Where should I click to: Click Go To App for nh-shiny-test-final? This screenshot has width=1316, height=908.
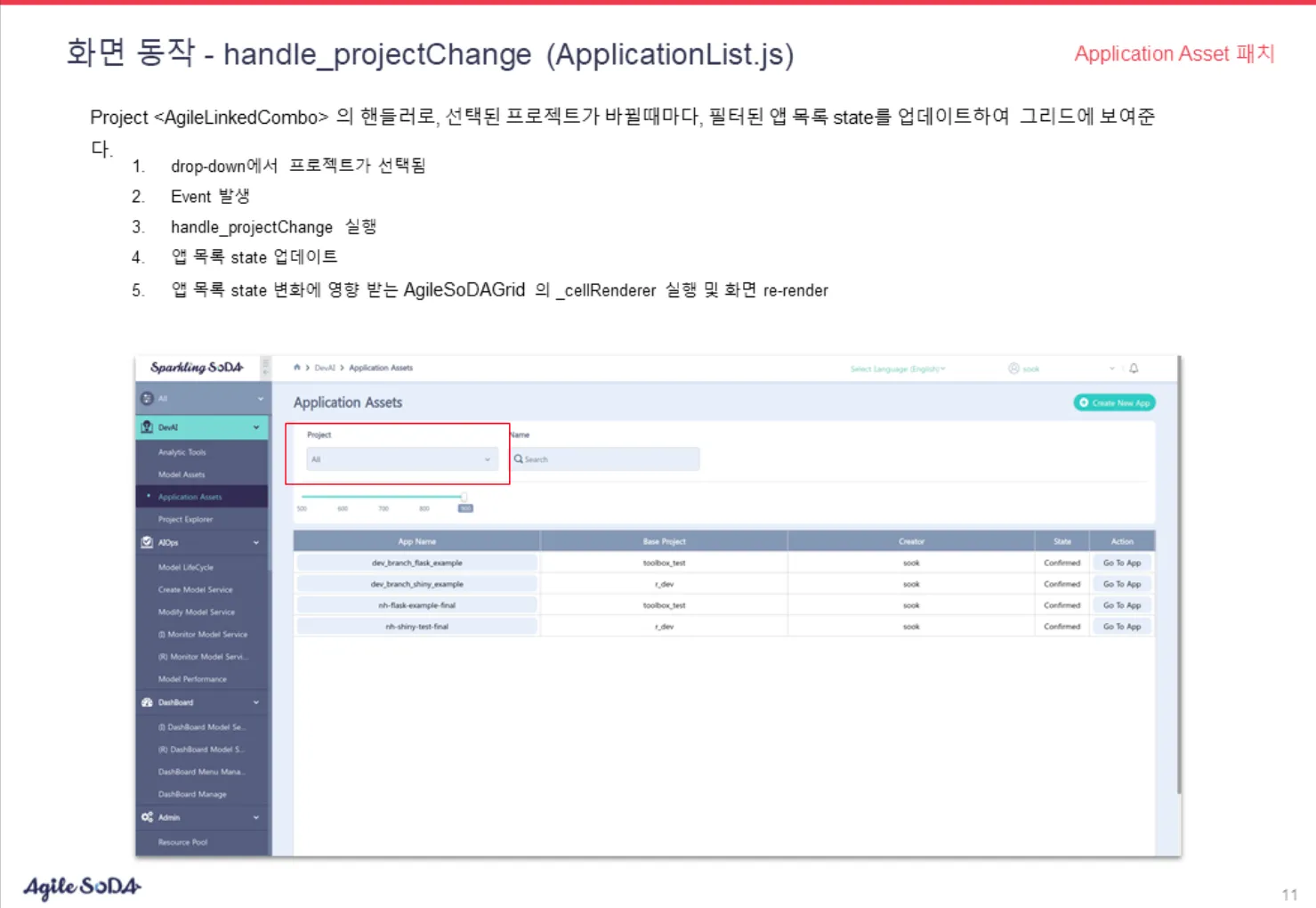(1122, 627)
